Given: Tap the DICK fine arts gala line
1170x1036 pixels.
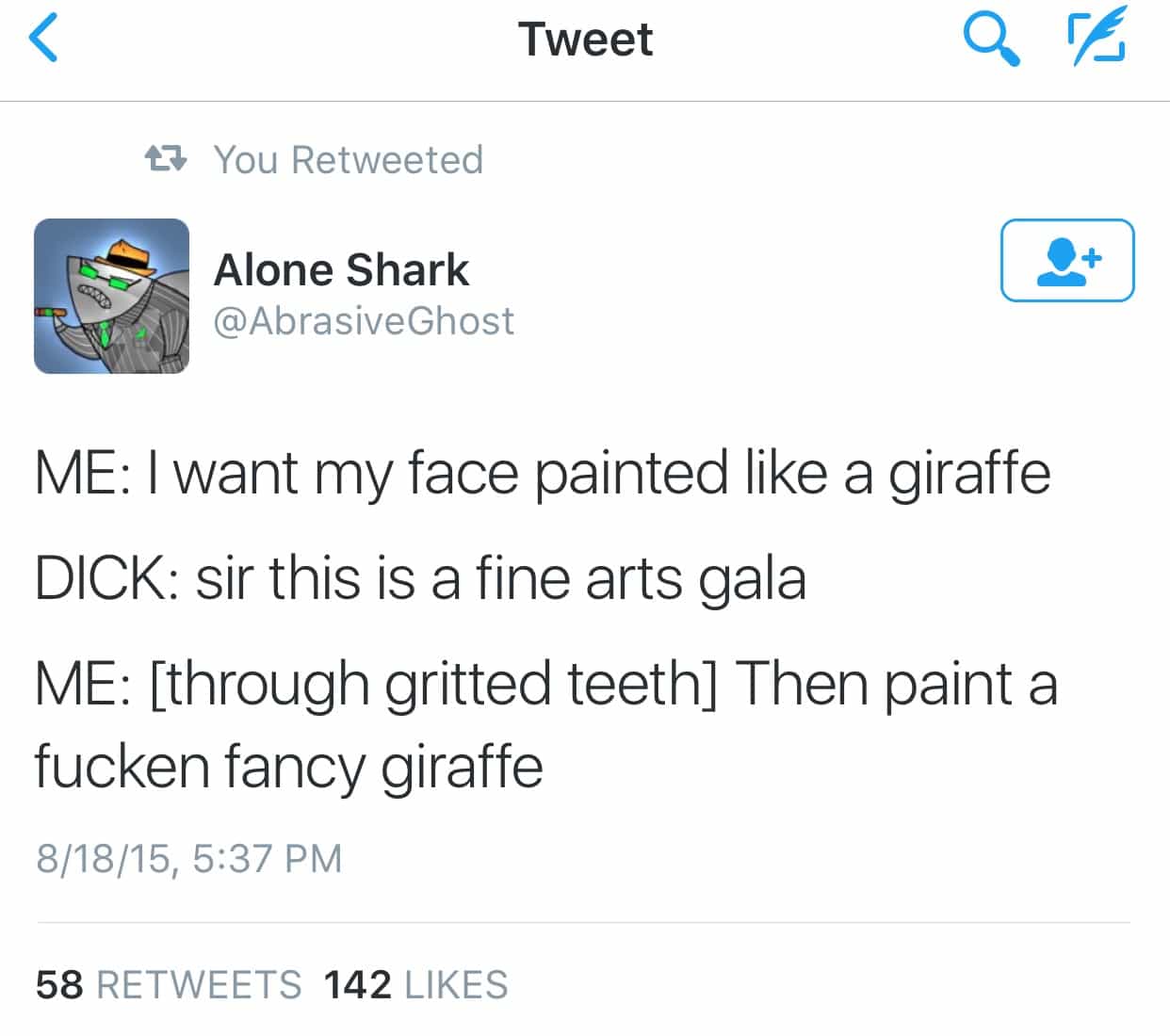Looking at the screenshot, I should click(420, 577).
